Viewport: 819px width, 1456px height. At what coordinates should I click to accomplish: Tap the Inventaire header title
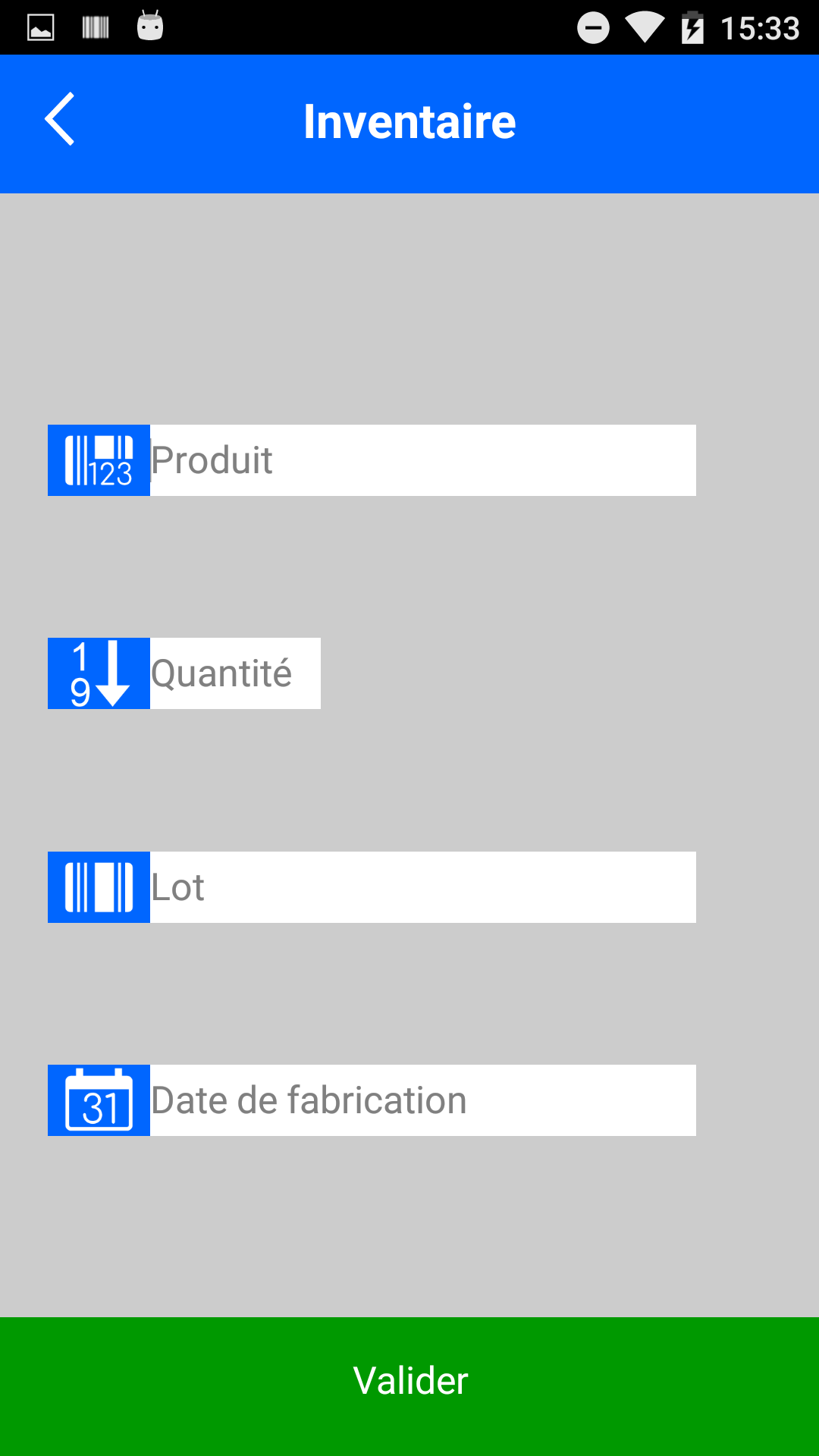tap(409, 121)
